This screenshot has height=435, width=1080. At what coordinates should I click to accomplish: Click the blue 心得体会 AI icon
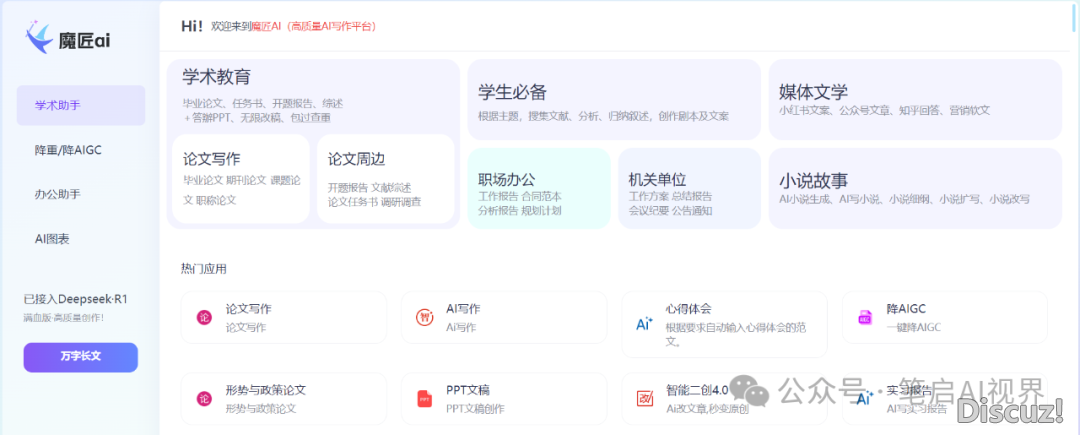(644, 323)
